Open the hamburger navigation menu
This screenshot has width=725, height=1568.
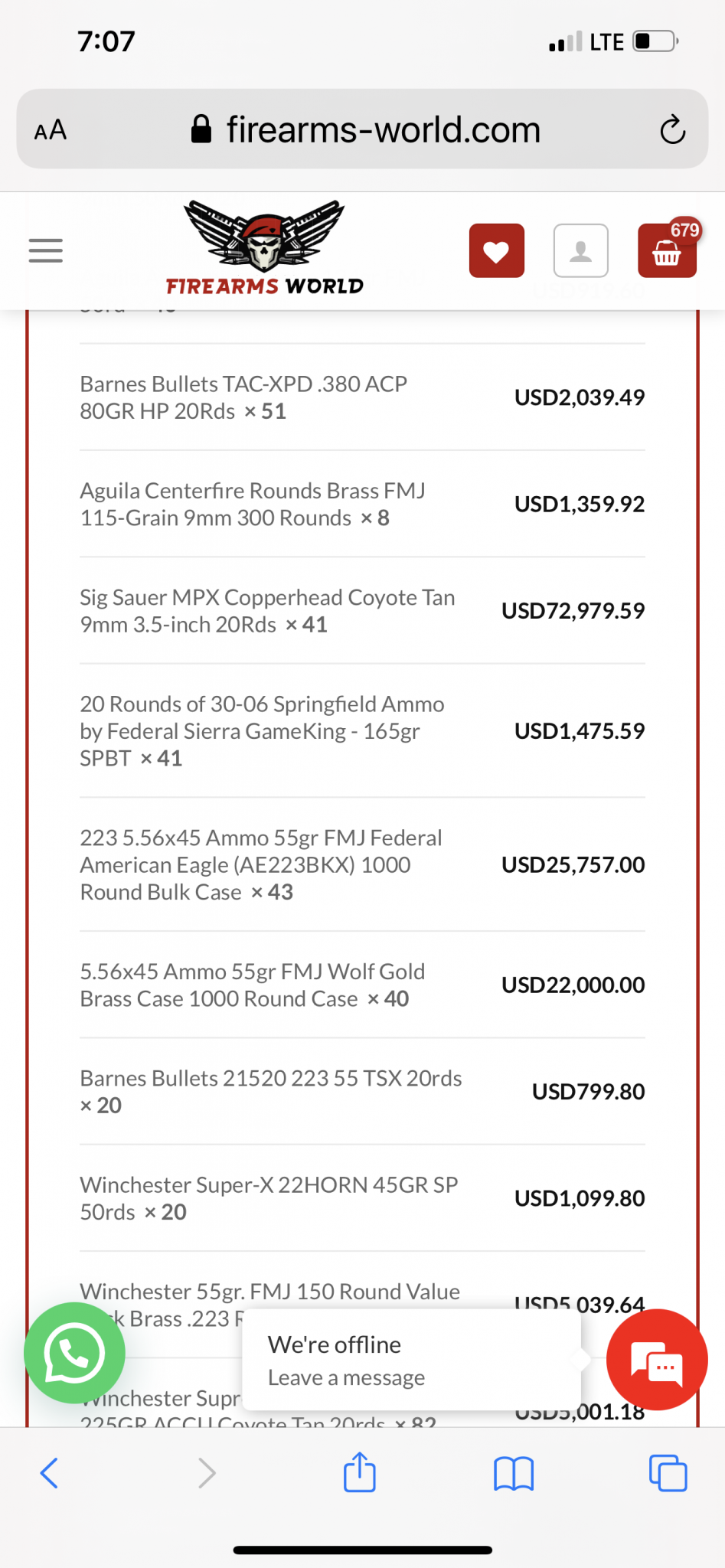coord(45,250)
